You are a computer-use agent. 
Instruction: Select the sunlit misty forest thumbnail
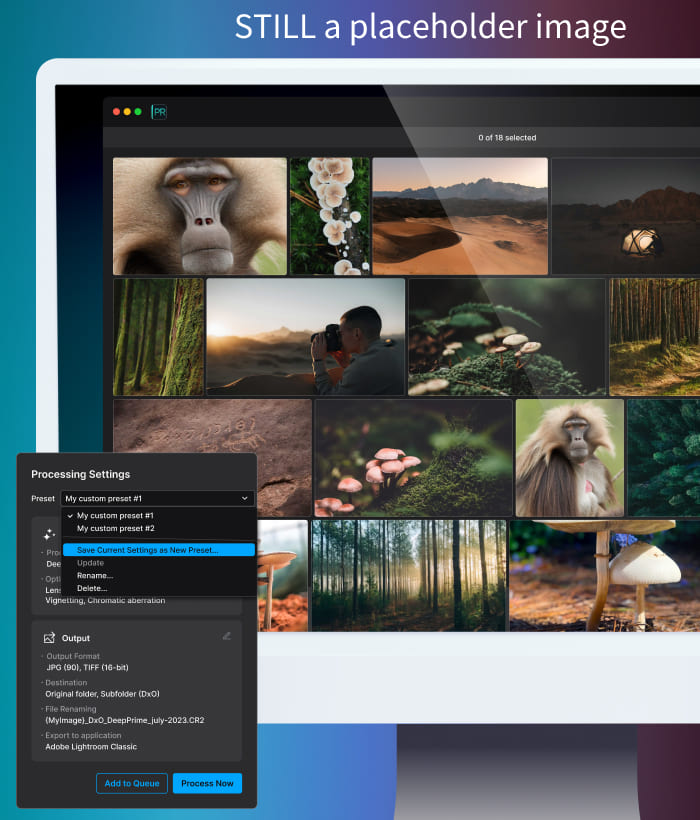[408, 575]
